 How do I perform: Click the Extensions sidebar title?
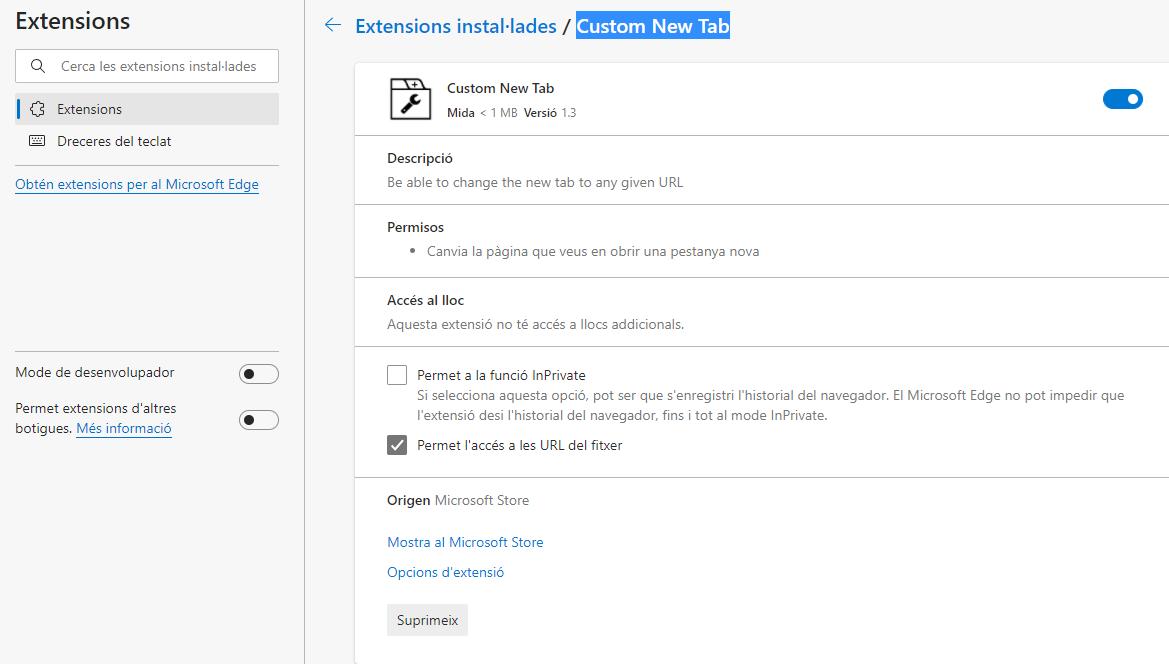[x=72, y=21]
